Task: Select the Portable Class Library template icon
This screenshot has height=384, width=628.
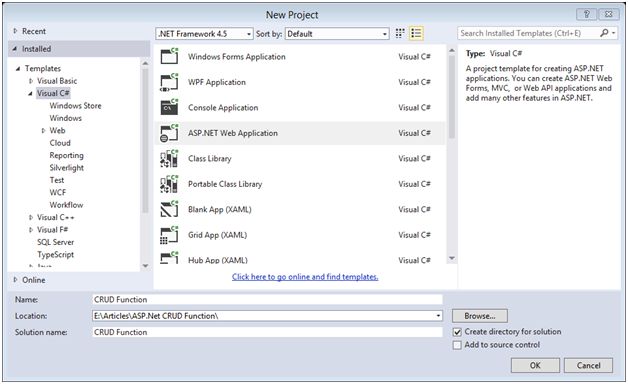Action: 169,184
